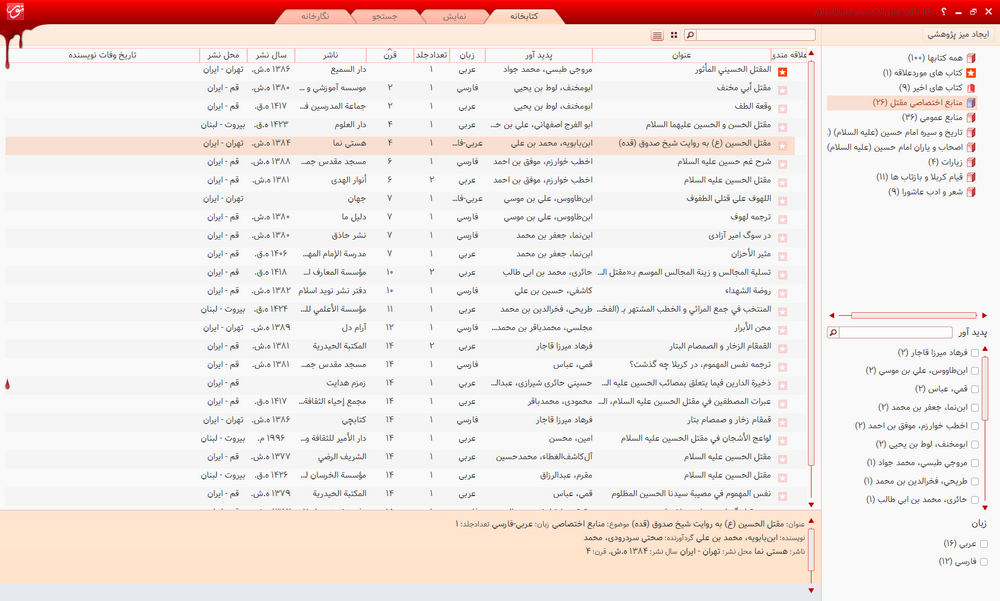
Task: Check the اخطب خوارزم، موفق بن احمد filter
Action: pyautogui.click(x=974, y=426)
